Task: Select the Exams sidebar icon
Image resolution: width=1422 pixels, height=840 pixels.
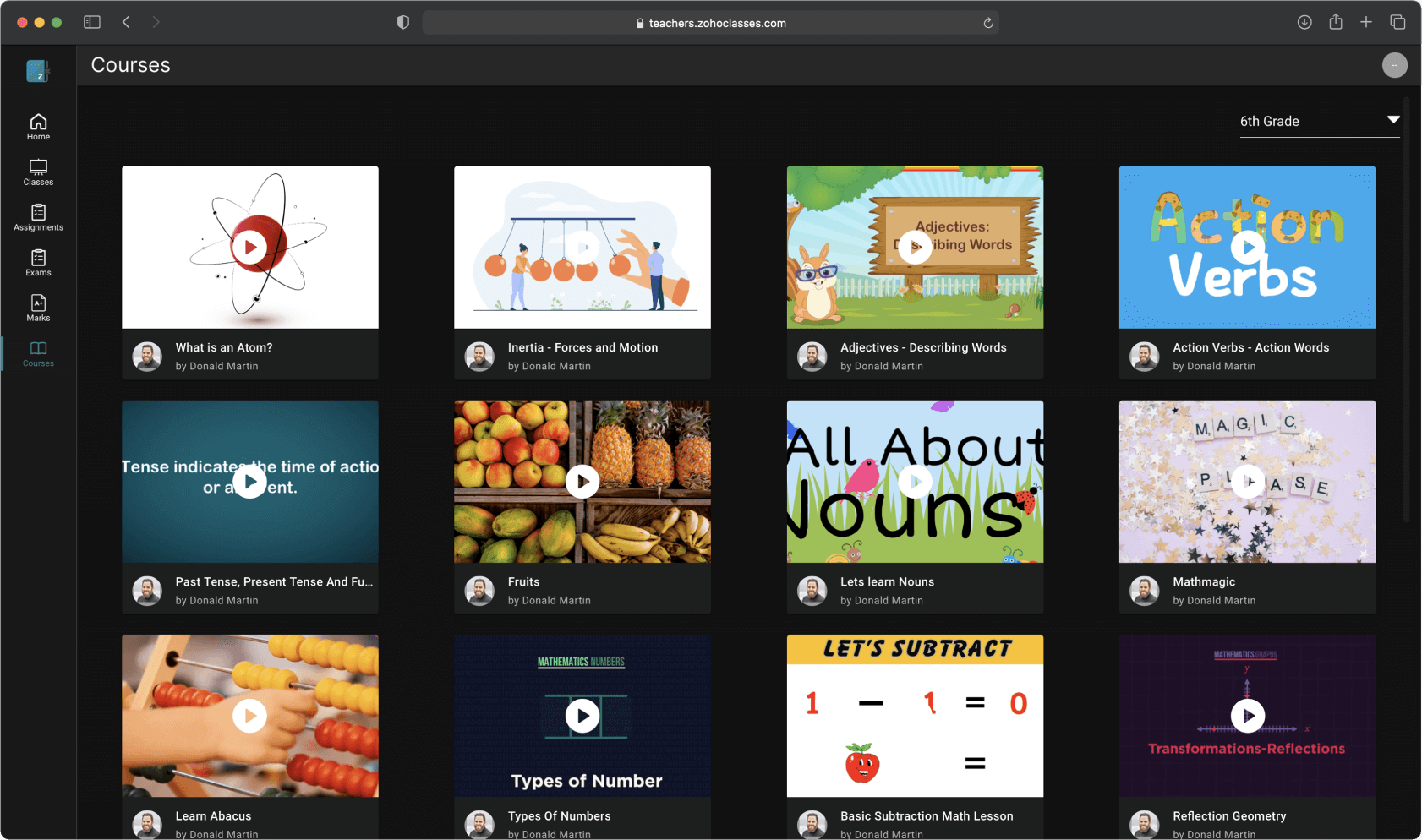Action: [x=38, y=263]
